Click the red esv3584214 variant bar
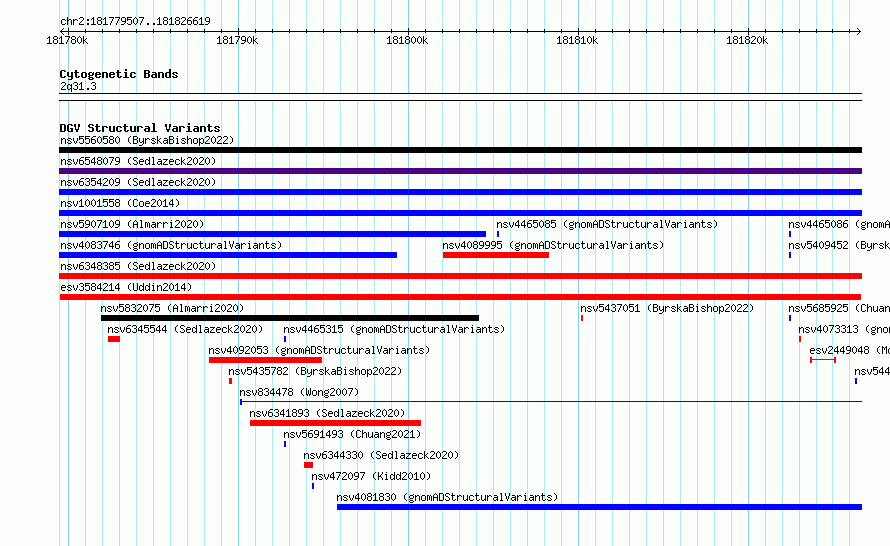Screen dimensions: 890x546 coord(460,297)
